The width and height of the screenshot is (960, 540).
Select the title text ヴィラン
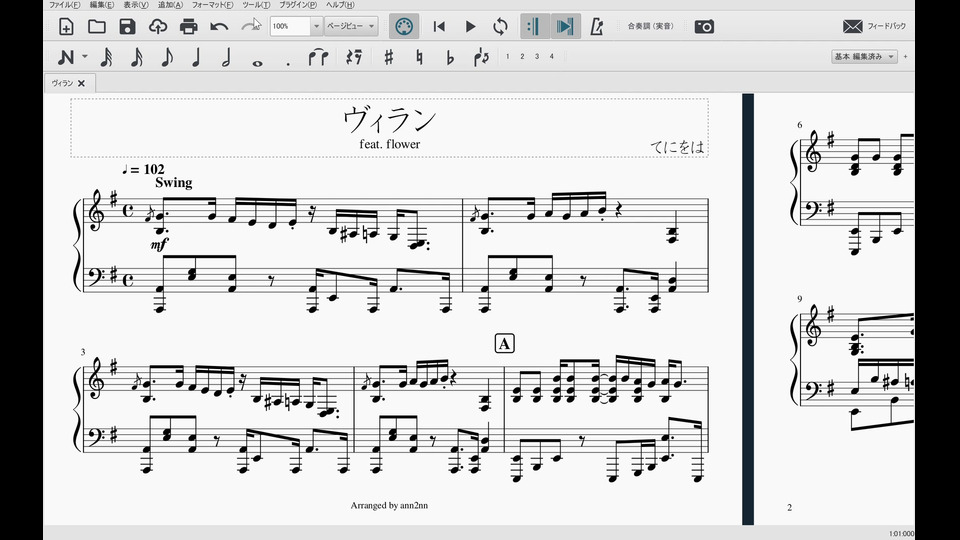click(x=389, y=119)
